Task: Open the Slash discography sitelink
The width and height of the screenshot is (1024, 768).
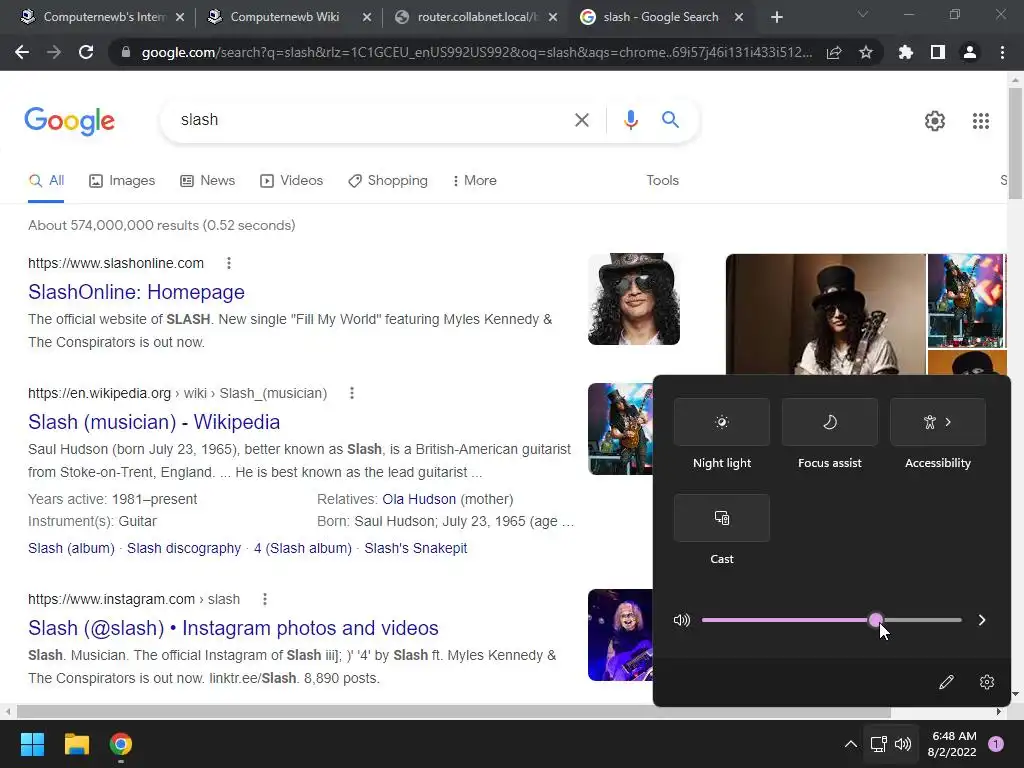Action: [184, 548]
